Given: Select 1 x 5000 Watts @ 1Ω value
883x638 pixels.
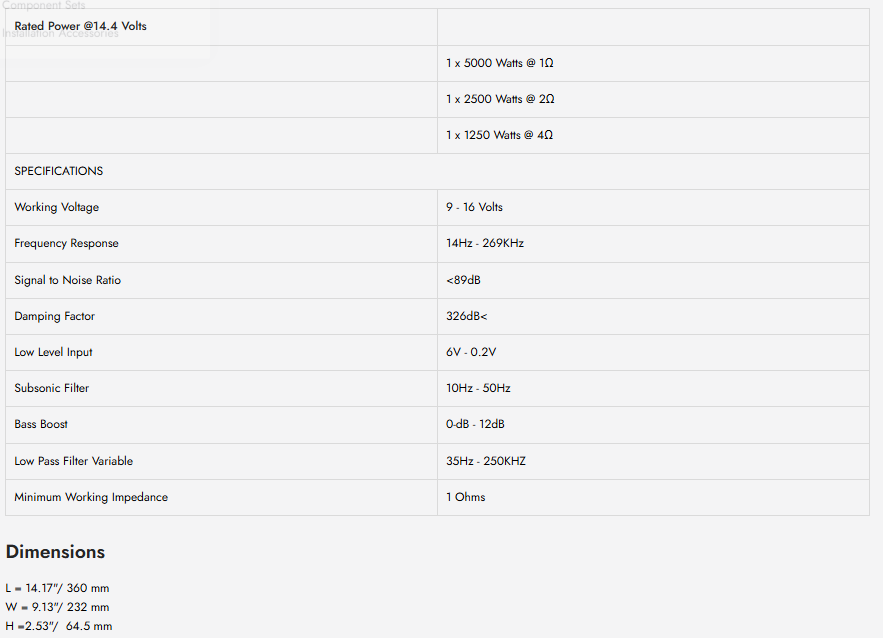Looking at the screenshot, I should [500, 63].
